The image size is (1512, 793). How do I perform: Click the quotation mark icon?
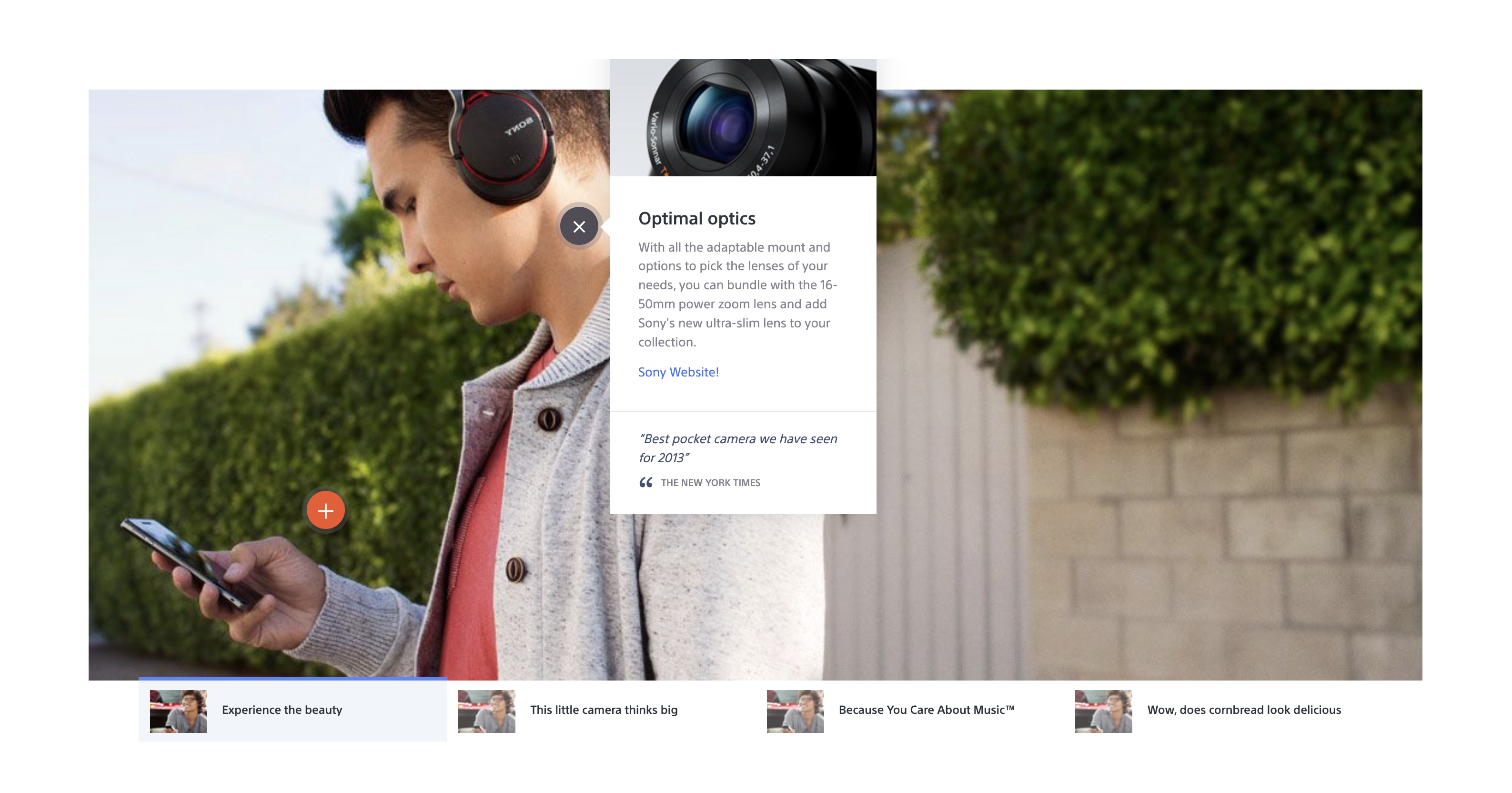tap(645, 482)
